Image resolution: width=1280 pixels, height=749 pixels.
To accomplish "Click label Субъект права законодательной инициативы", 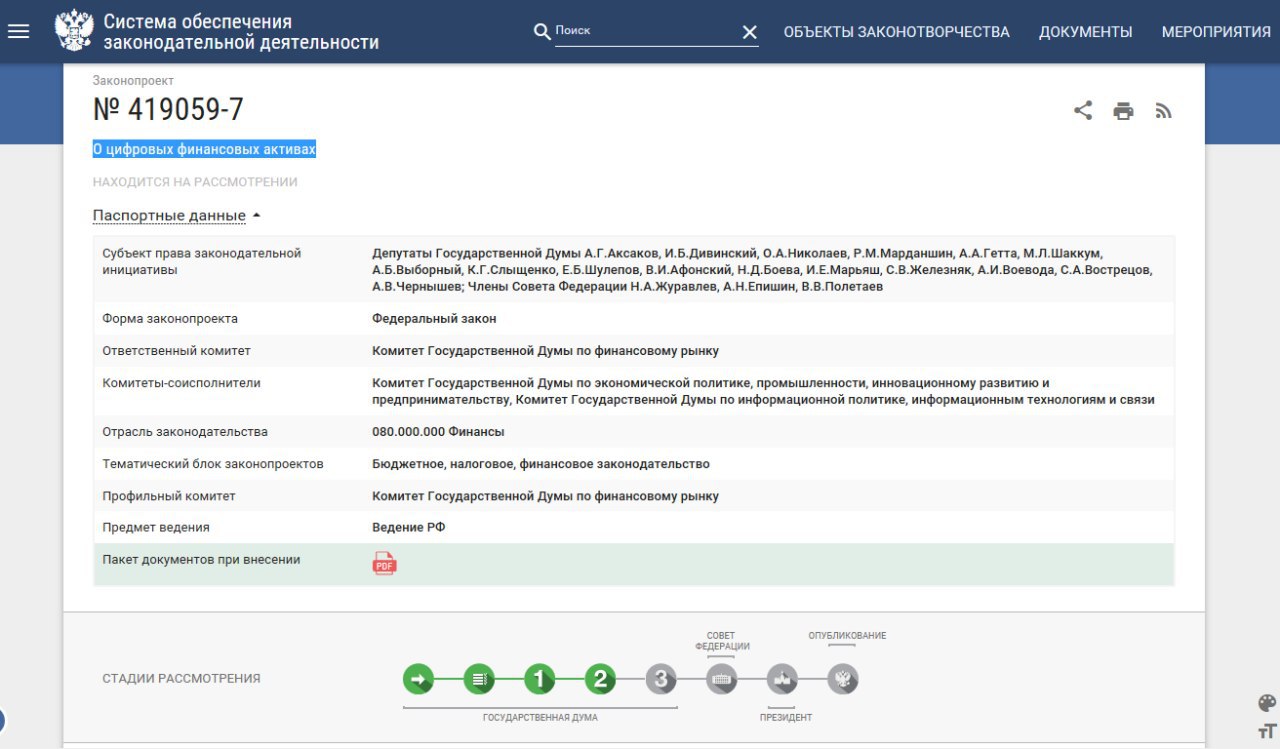I will (201, 261).
